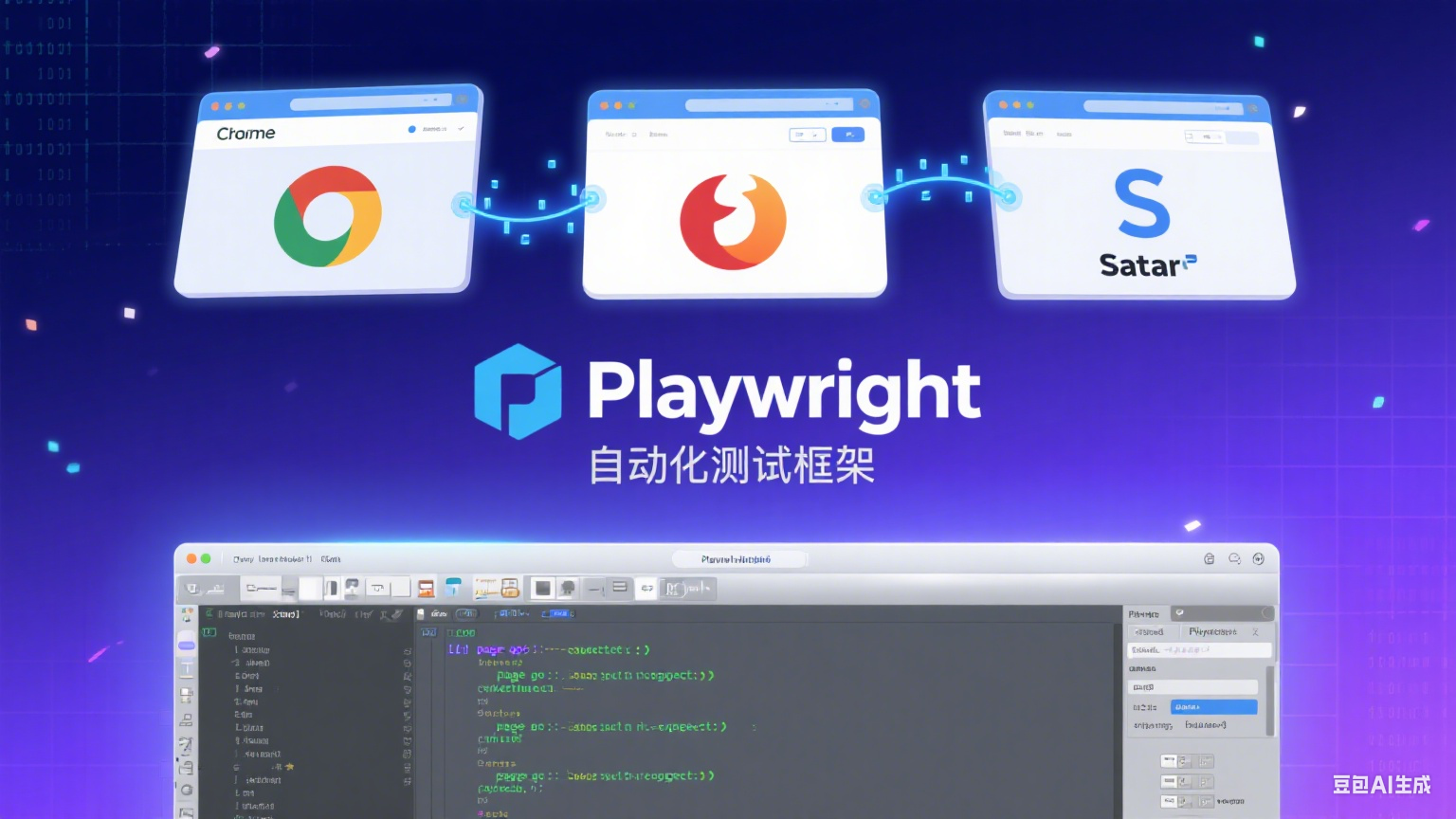This screenshot has width=1456, height=819.
Task: Click the orange window icon in the editor toolbar
Action: [427, 589]
